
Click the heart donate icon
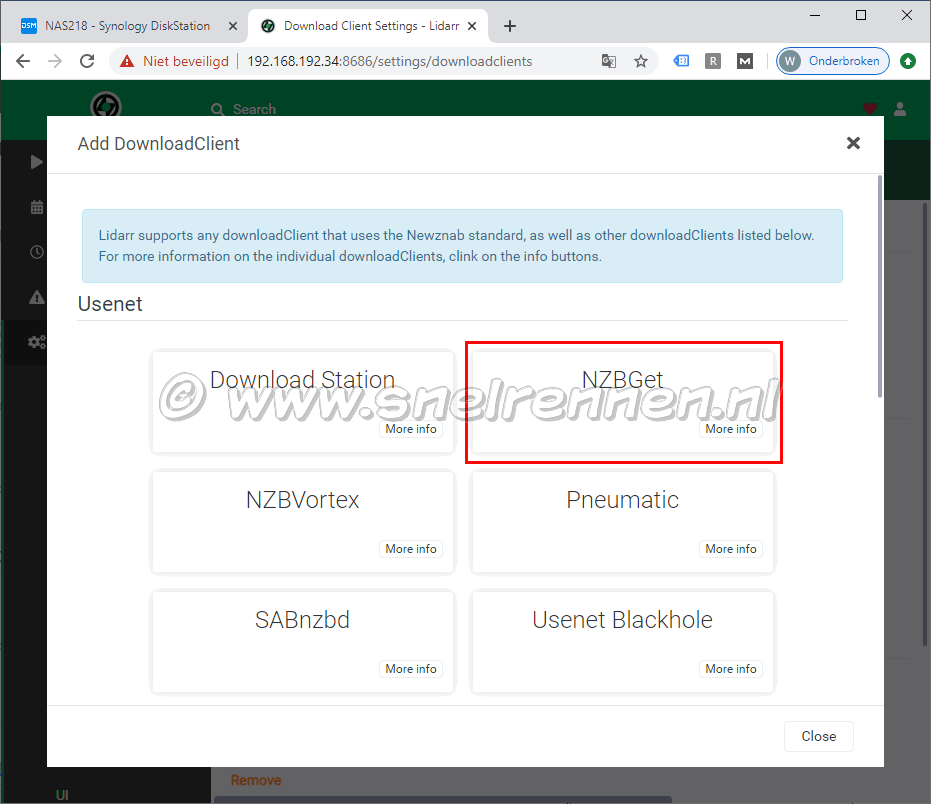[x=869, y=109]
